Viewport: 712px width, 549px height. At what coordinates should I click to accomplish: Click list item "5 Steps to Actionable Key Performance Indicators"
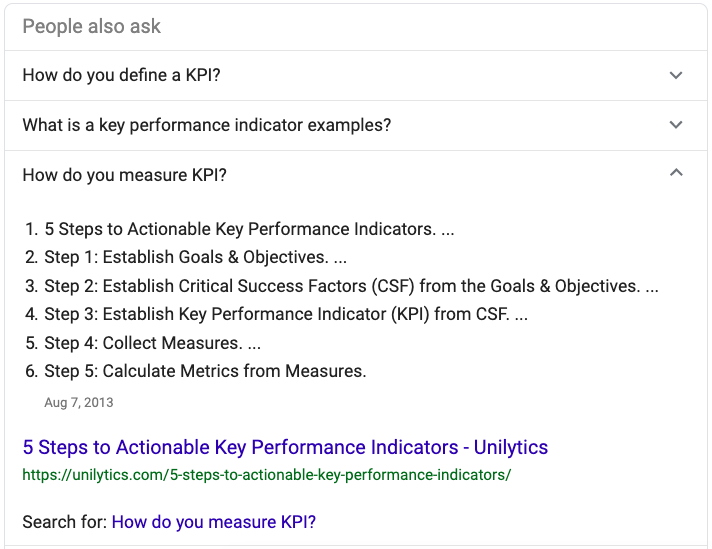[240, 229]
